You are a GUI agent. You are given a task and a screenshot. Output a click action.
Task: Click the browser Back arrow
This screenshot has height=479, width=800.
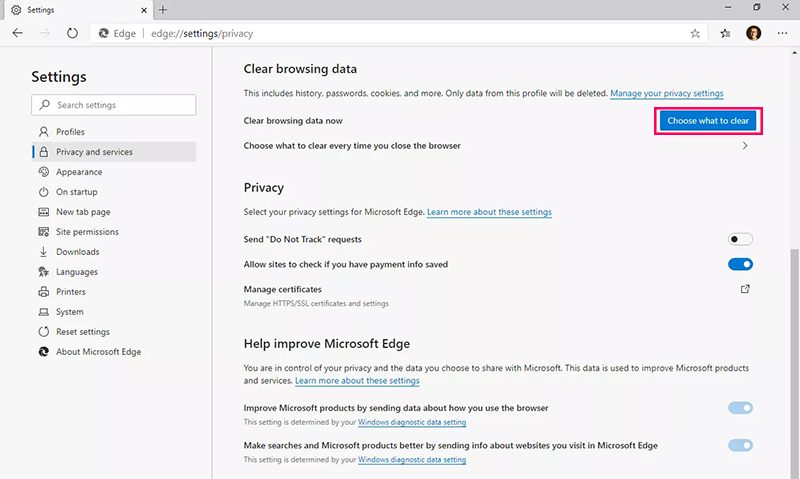18,33
